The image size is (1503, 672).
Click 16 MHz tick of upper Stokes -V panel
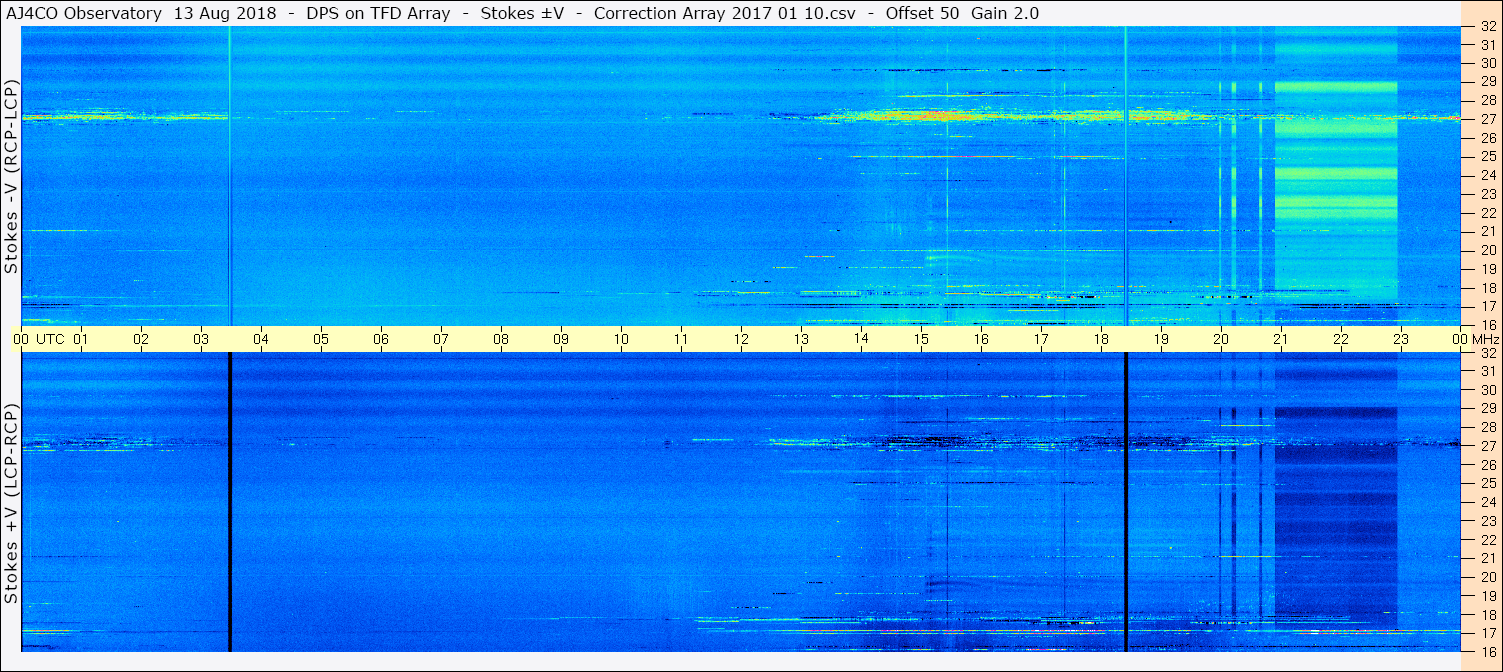tap(1487, 324)
